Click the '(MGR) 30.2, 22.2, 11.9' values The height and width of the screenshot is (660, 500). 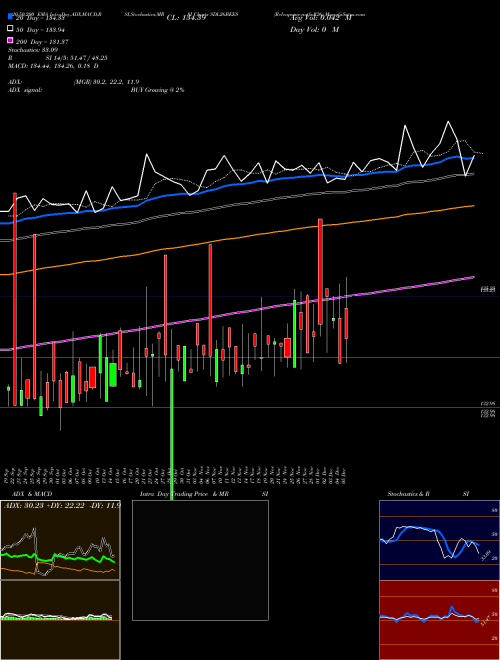(x=106, y=82)
